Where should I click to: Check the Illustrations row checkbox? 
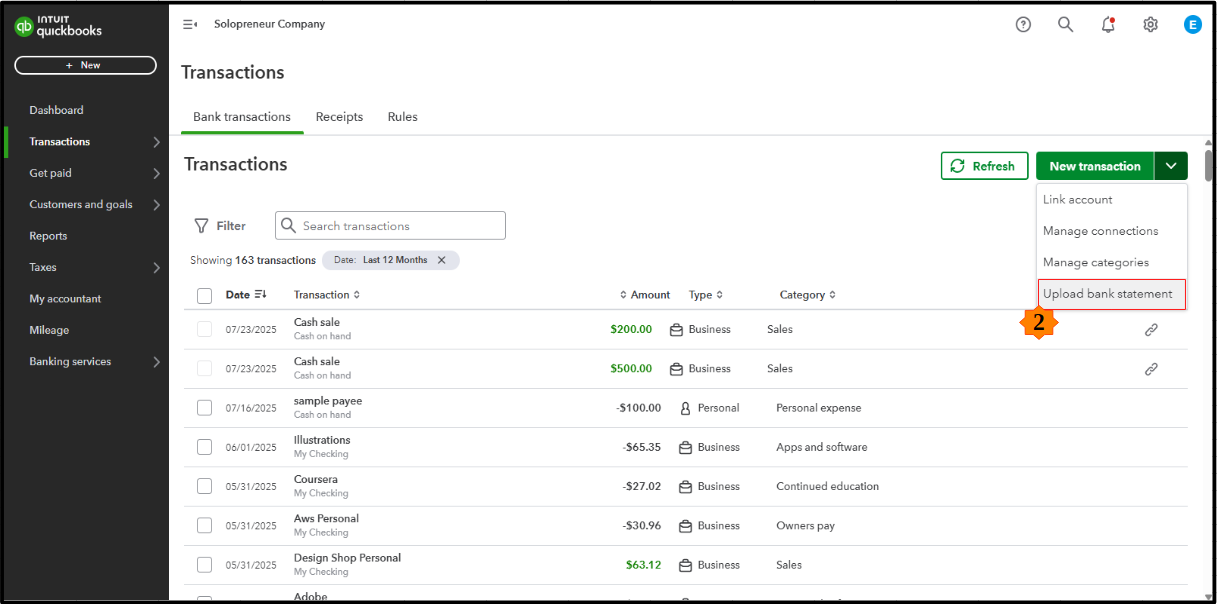[205, 447]
